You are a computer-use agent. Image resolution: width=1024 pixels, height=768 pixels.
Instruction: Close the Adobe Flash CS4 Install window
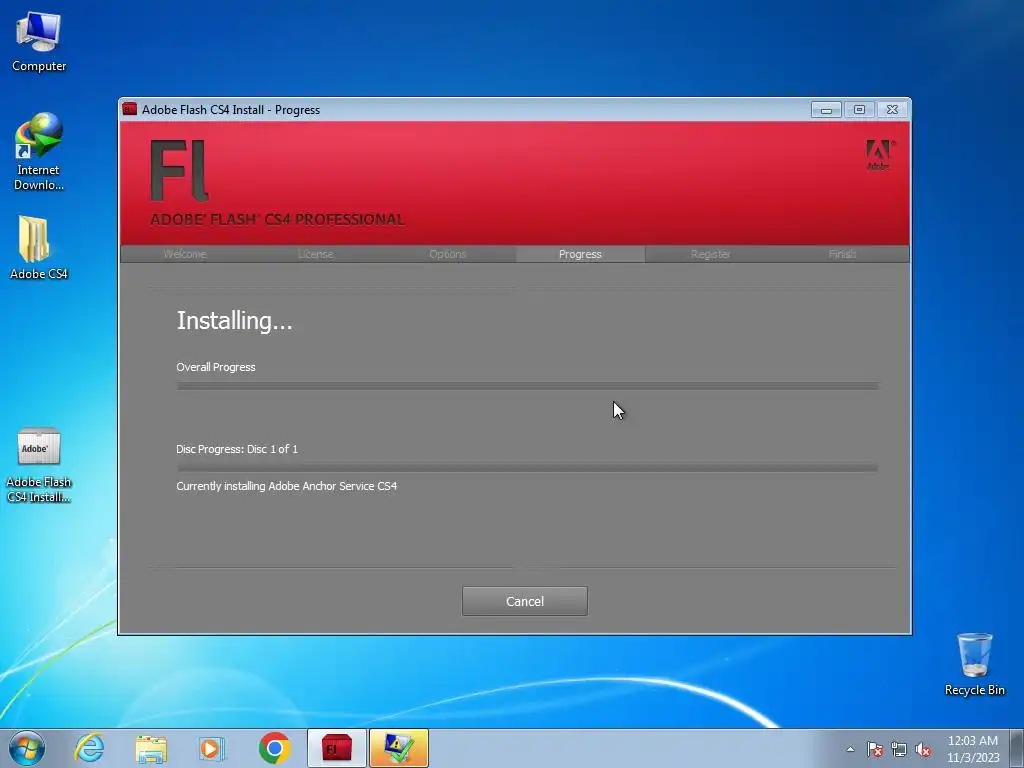(892, 110)
